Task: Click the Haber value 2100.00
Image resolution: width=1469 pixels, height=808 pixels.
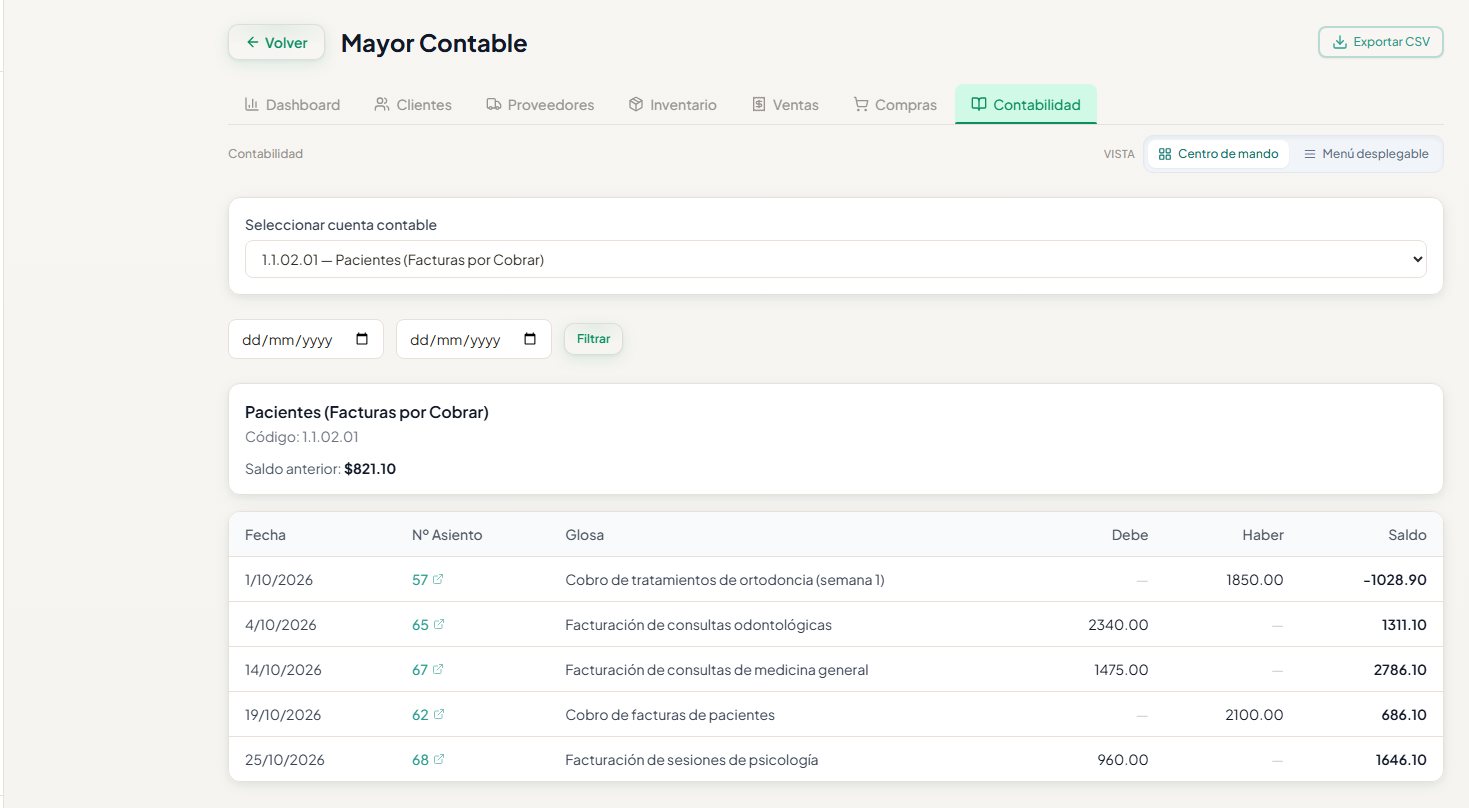Action: (x=1254, y=714)
